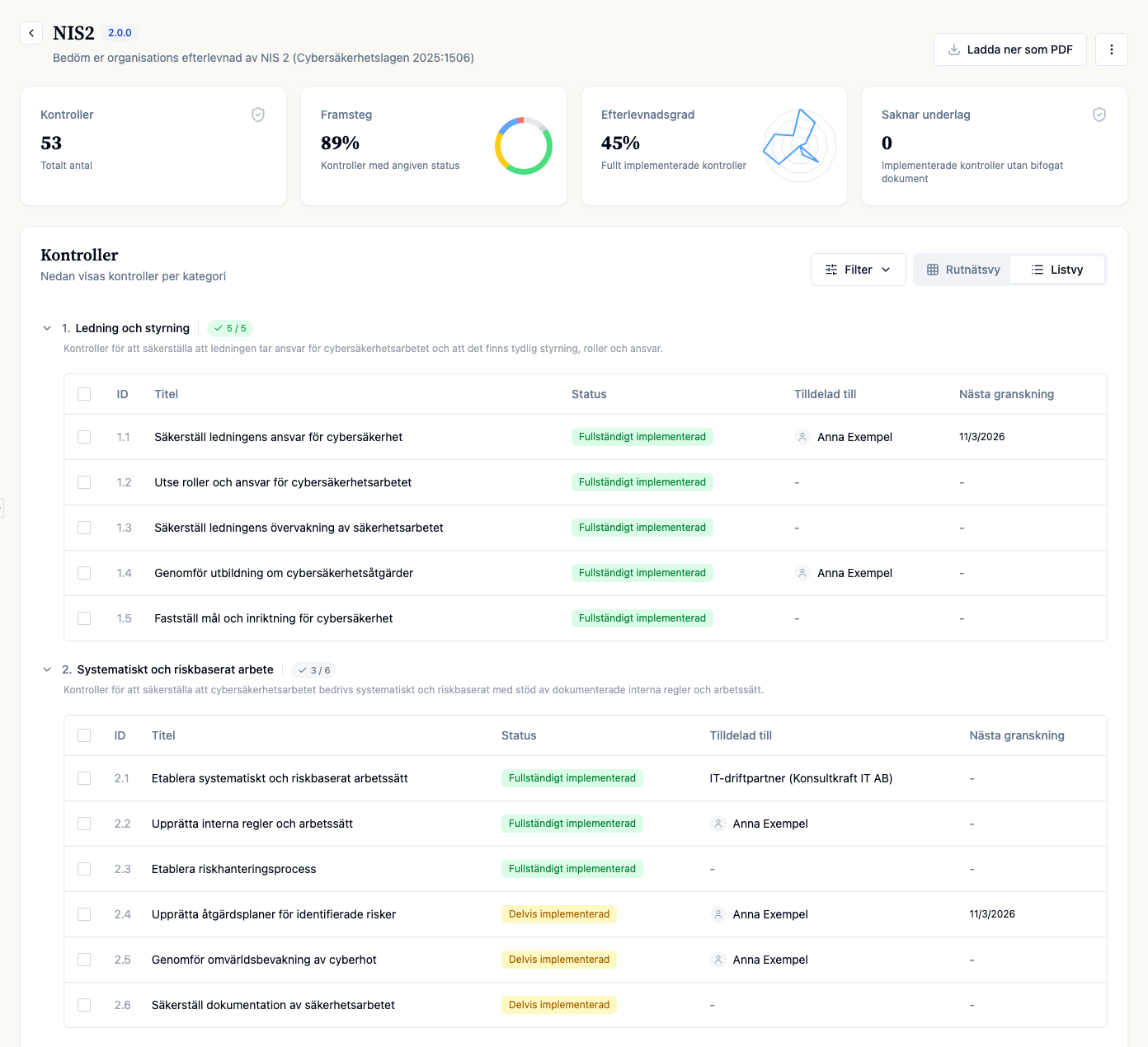Click the Status column header in first table
Viewport: 1148px width, 1047px height.
tap(589, 394)
